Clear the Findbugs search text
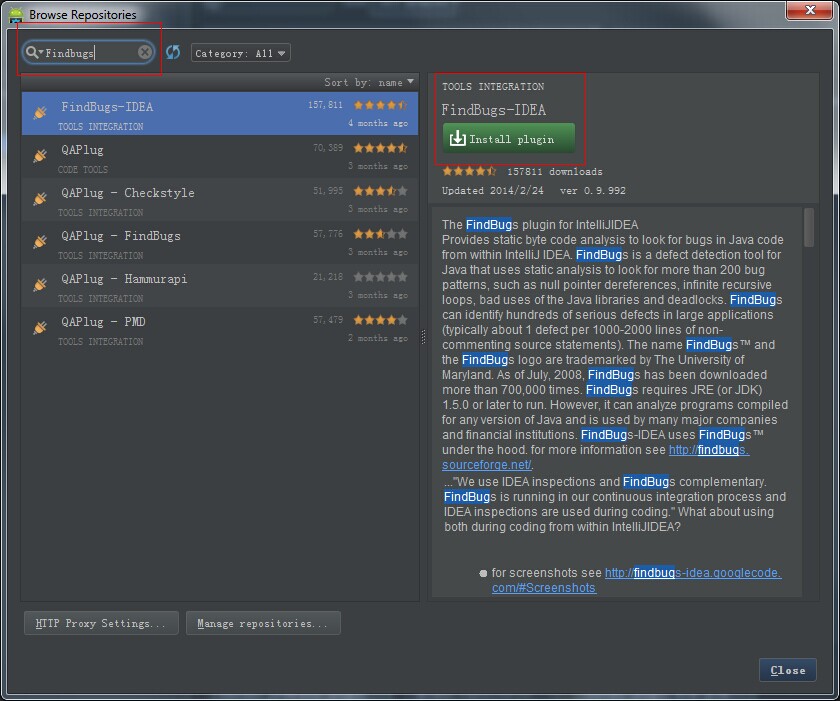This screenshot has width=840, height=701. pos(145,52)
